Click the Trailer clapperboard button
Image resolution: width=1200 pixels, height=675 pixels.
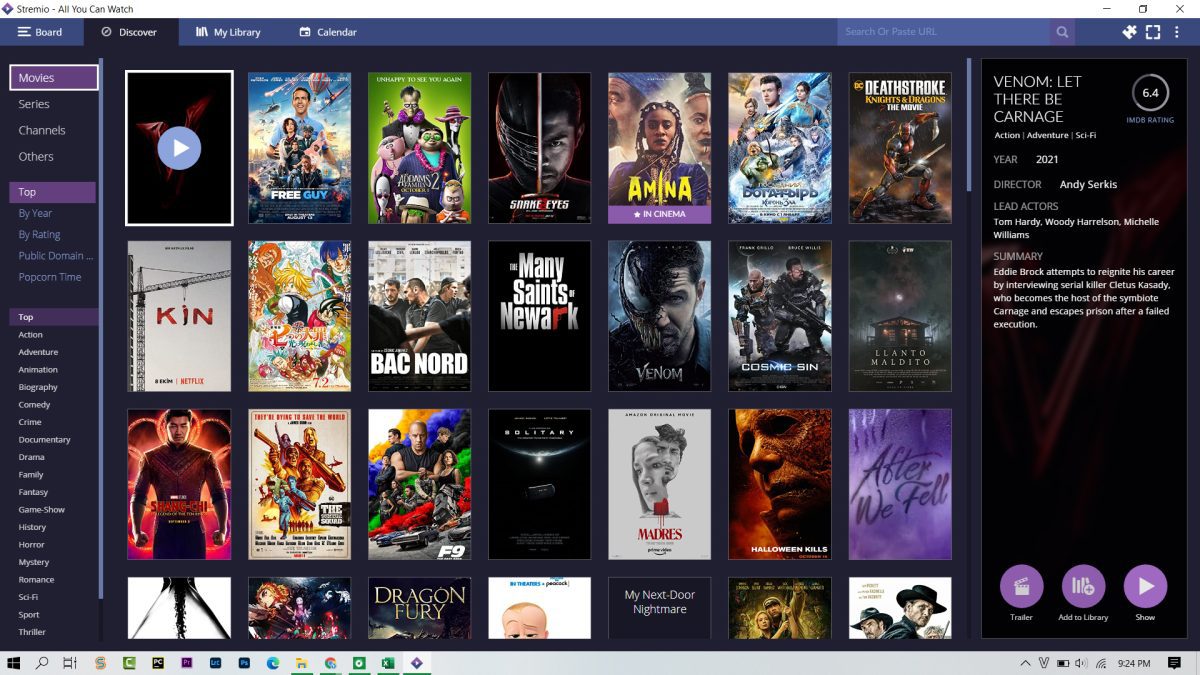pyautogui.click(x=1021, y=587)
